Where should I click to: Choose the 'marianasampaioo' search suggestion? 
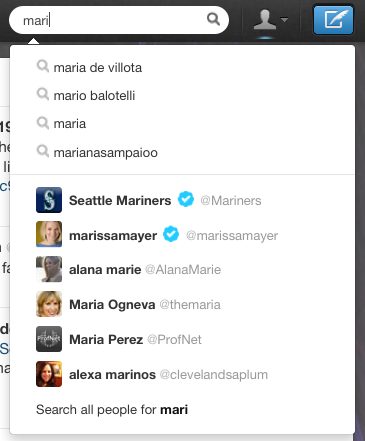pos(182,152)
